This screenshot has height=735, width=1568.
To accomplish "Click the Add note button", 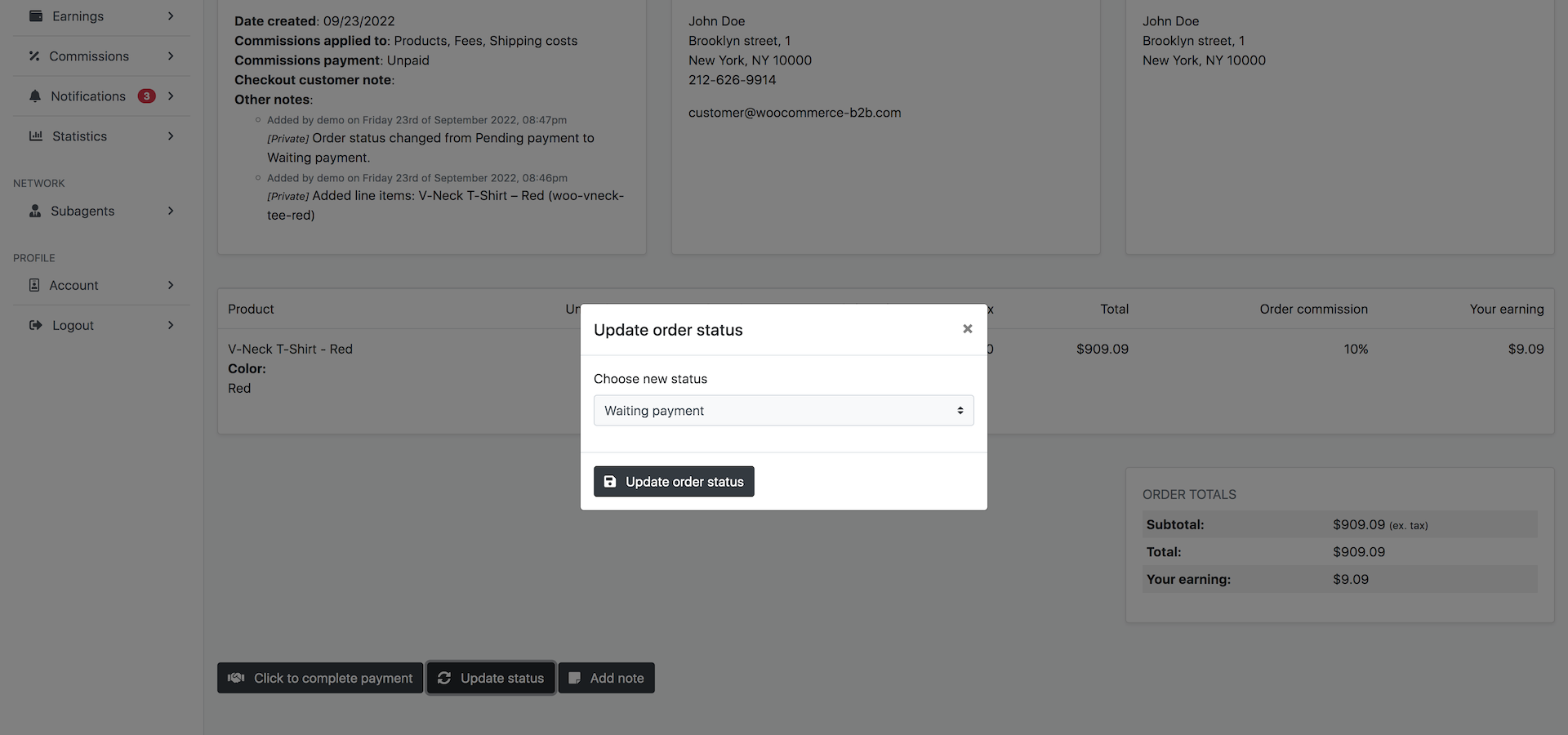I will 606,678.
